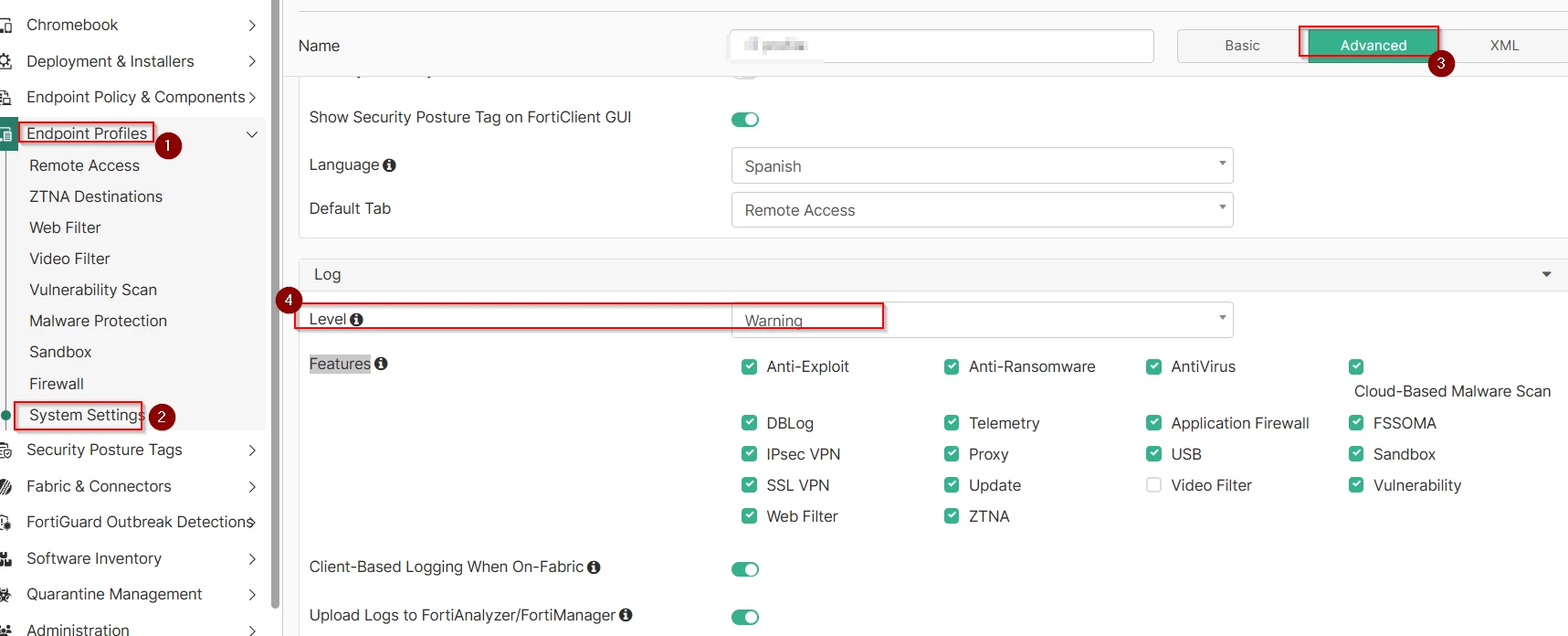Expand the Chromebook menu chevron
The height and width of the screenshot is (636, 1568).
pos(252,26)
